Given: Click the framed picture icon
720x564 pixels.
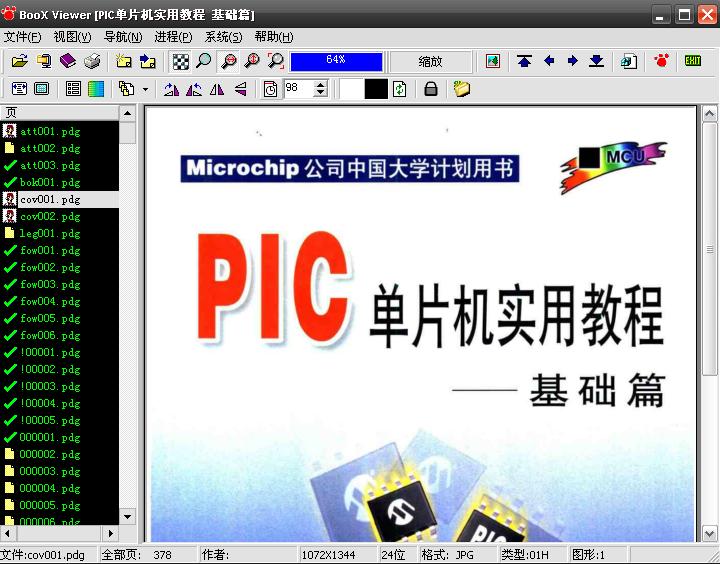Looking at the screenshot, I should [493, 61].
